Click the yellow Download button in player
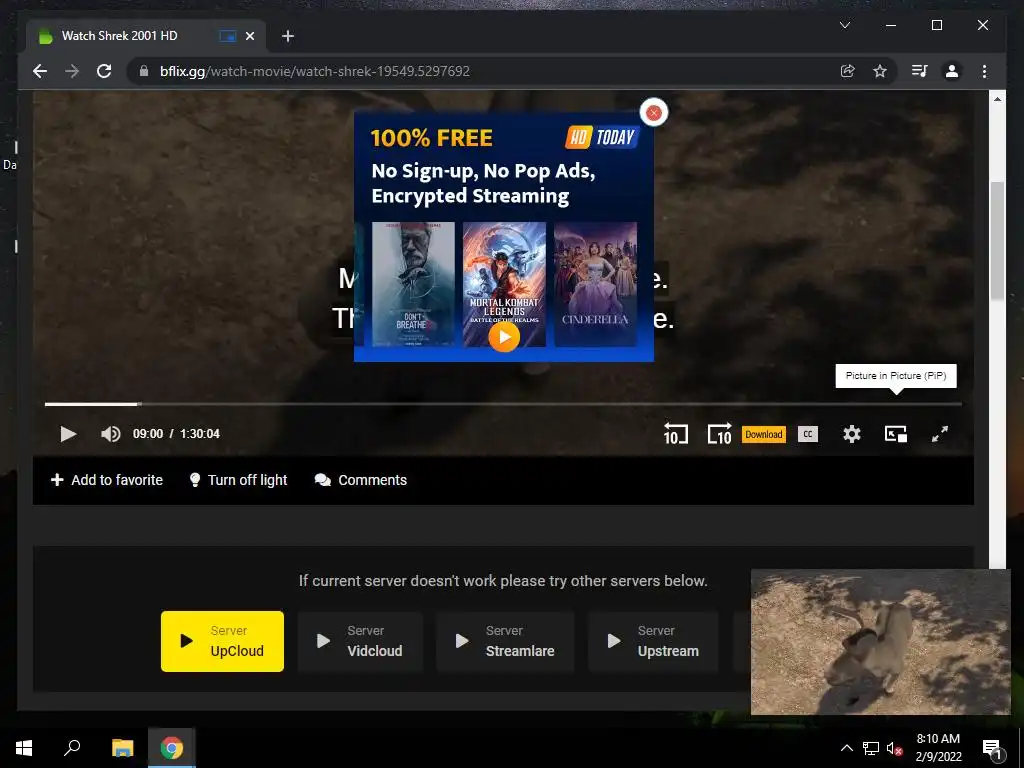 [x=763, y=434]
